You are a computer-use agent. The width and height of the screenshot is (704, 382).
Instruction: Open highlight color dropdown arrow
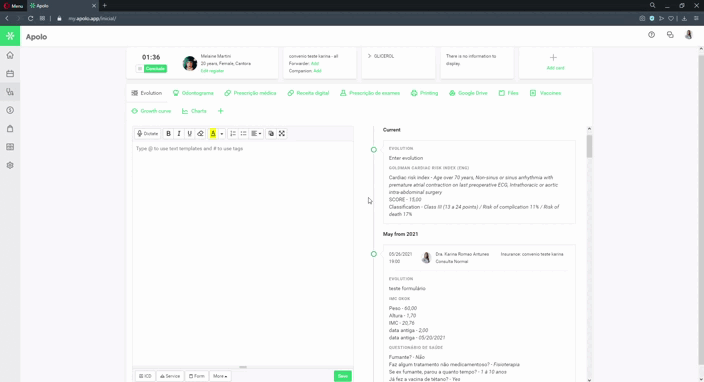[x=222, y=133]
